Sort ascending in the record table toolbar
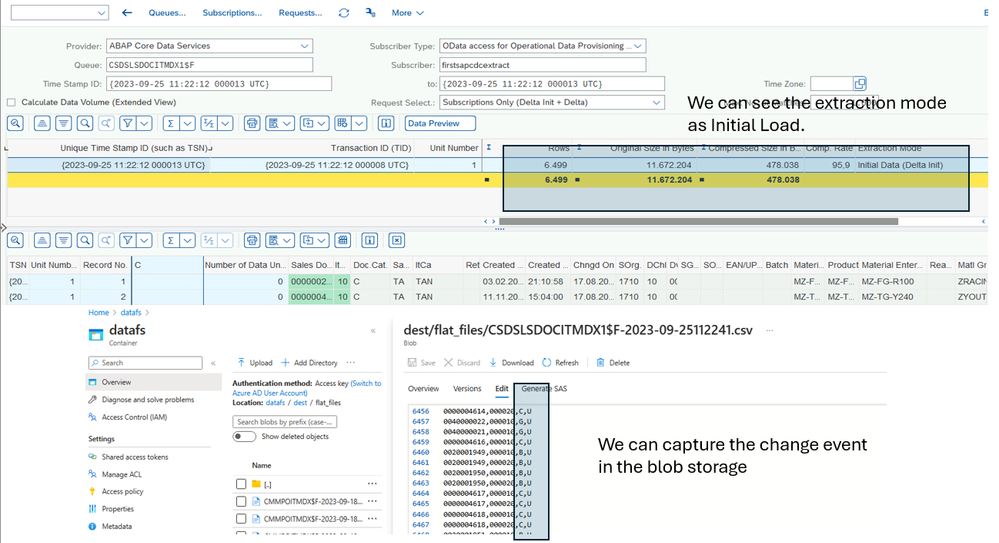This screenshot has width=999, height=543. 42,240
